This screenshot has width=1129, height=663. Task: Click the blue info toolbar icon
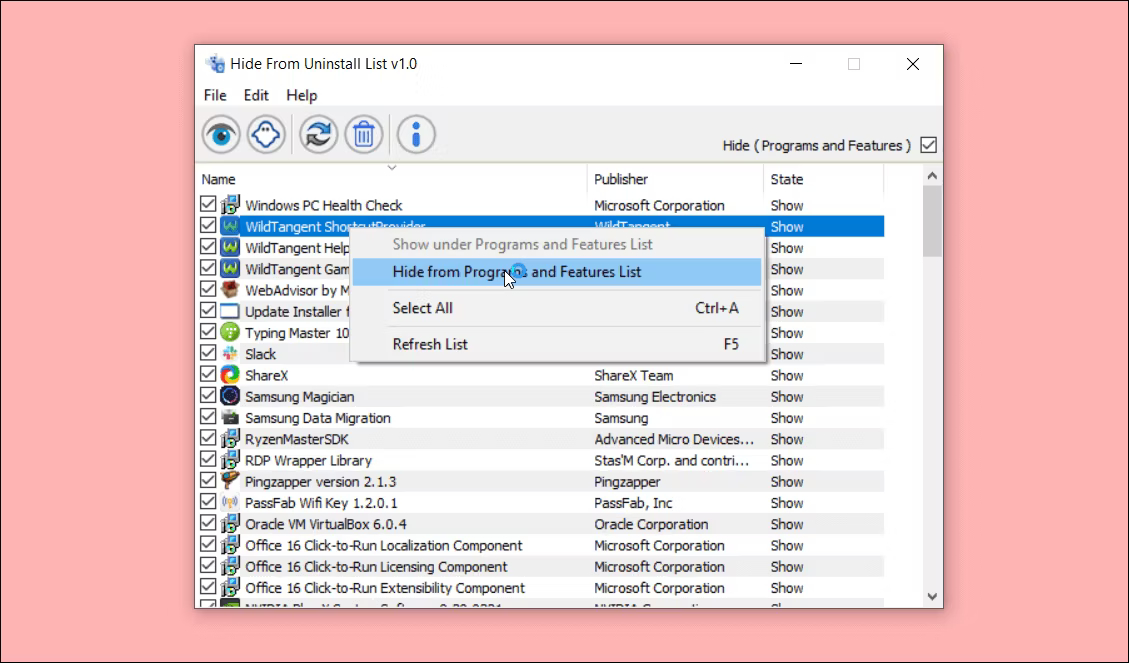416,134
